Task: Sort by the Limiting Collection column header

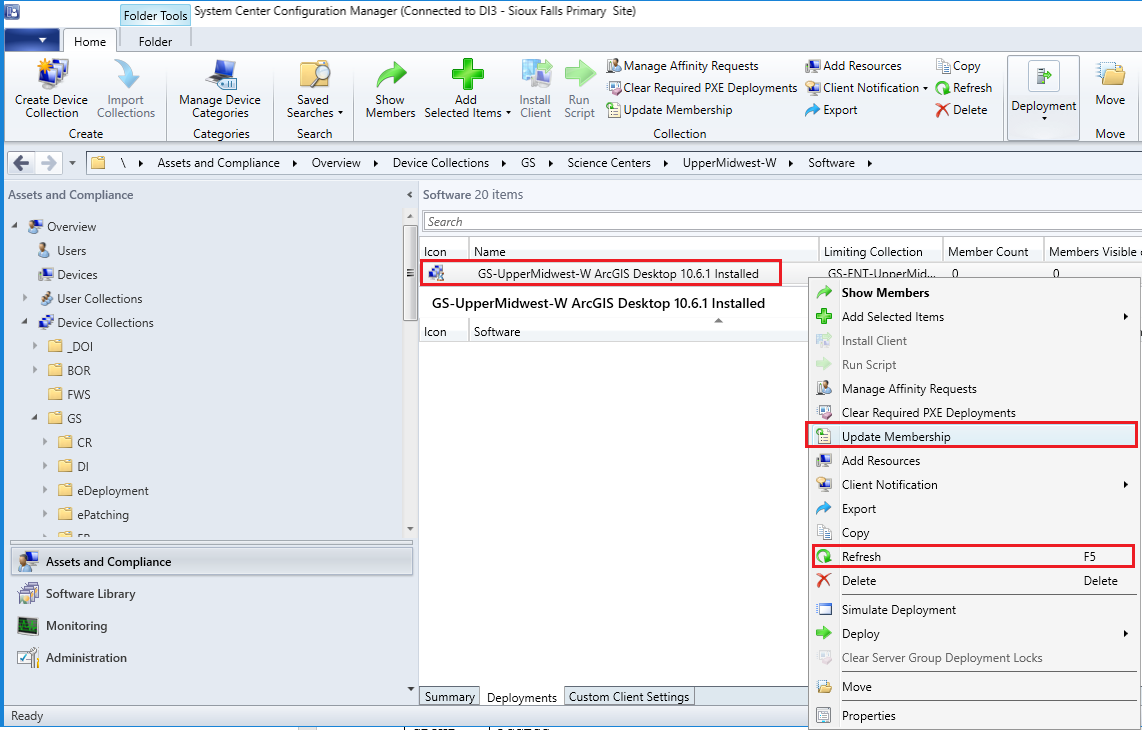Action: (881, 251)
